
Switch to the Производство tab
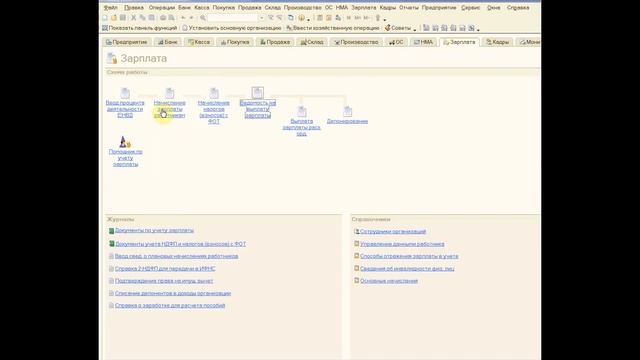pos(356,42)
